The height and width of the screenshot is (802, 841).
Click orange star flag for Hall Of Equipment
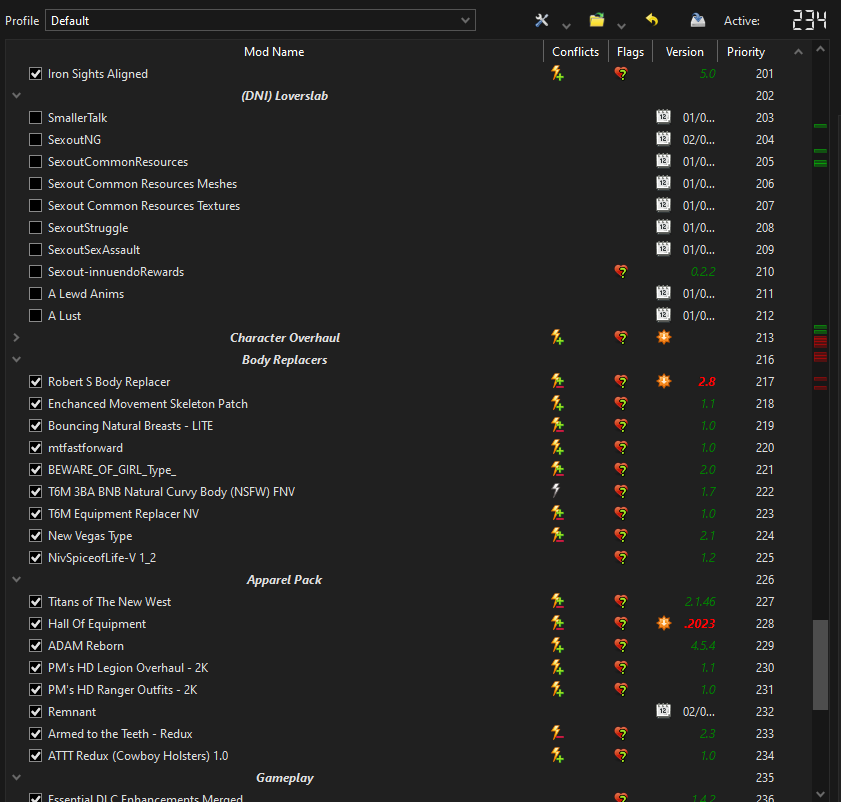(663, 623)
